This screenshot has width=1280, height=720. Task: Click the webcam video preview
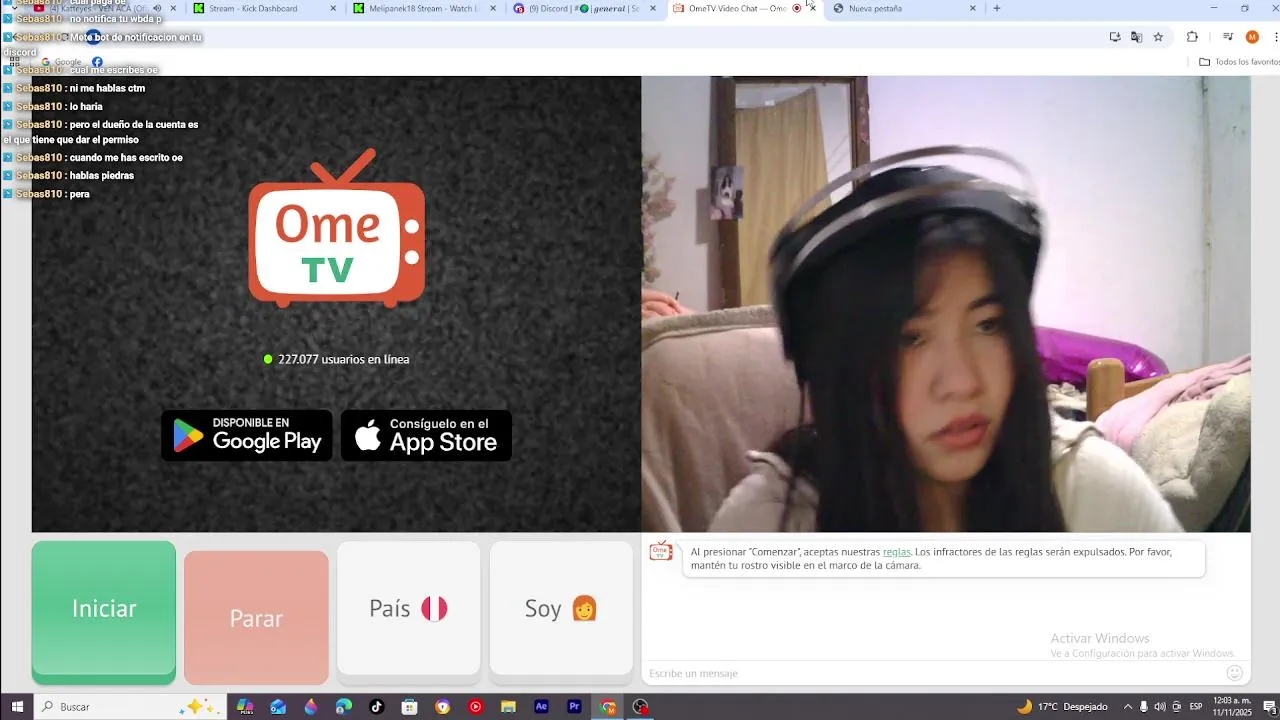click(946, 304)
